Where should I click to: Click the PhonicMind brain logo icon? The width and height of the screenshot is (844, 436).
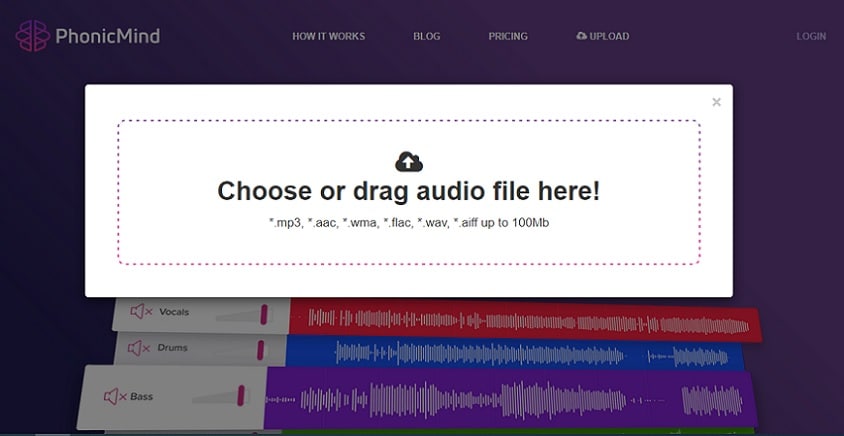[x=33, y=36]
